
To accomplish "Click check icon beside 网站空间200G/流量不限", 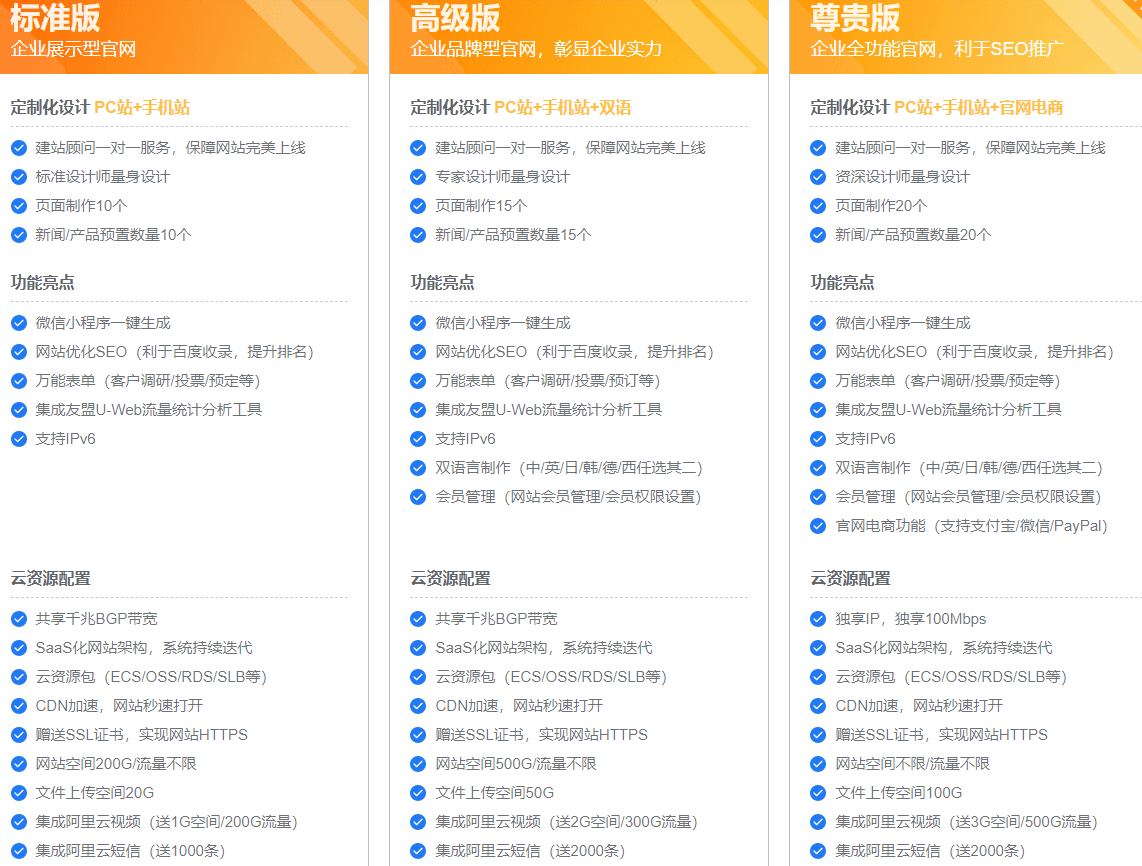I will 19,764.
